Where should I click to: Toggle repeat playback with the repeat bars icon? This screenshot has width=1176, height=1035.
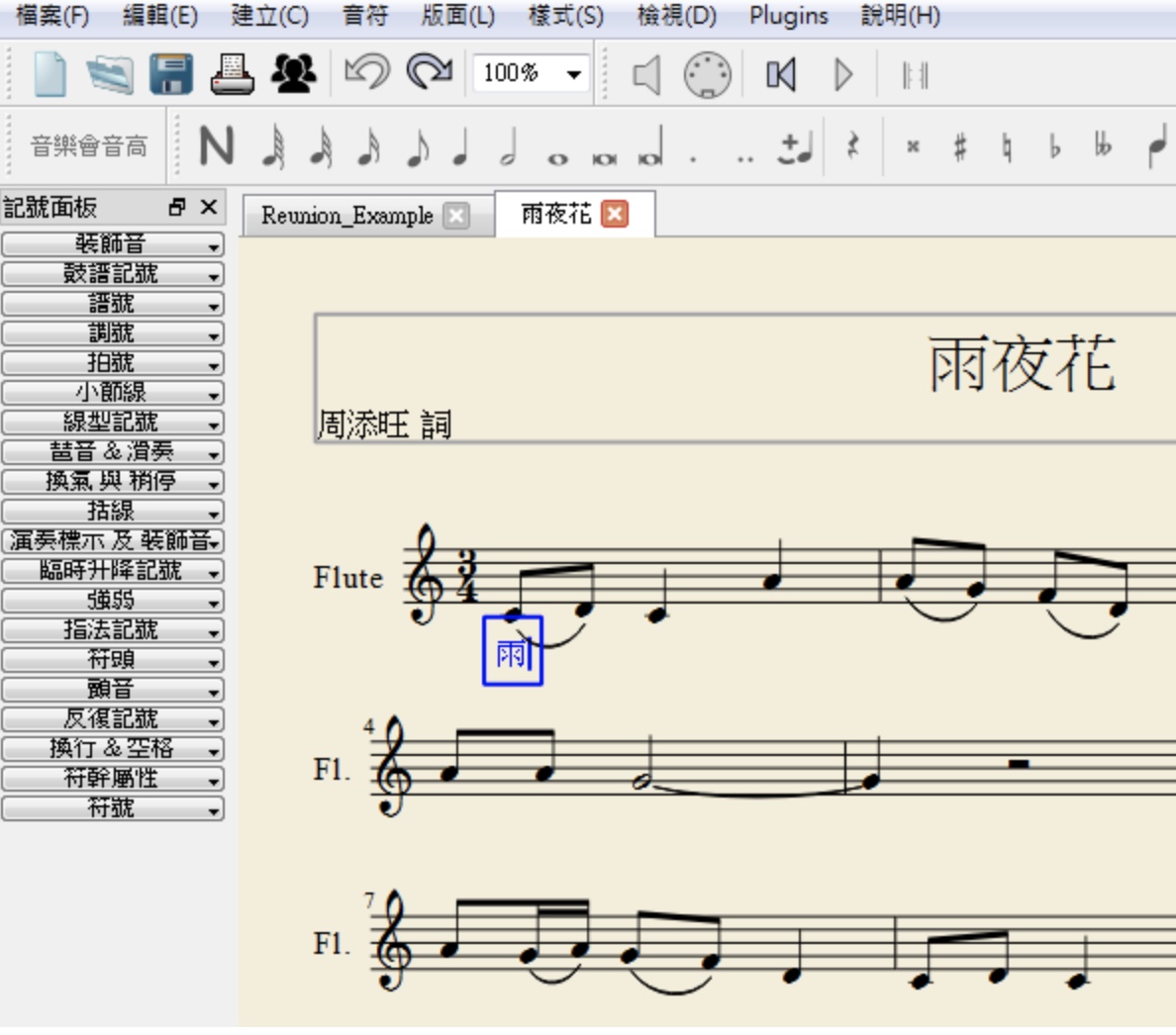[915, 75]
